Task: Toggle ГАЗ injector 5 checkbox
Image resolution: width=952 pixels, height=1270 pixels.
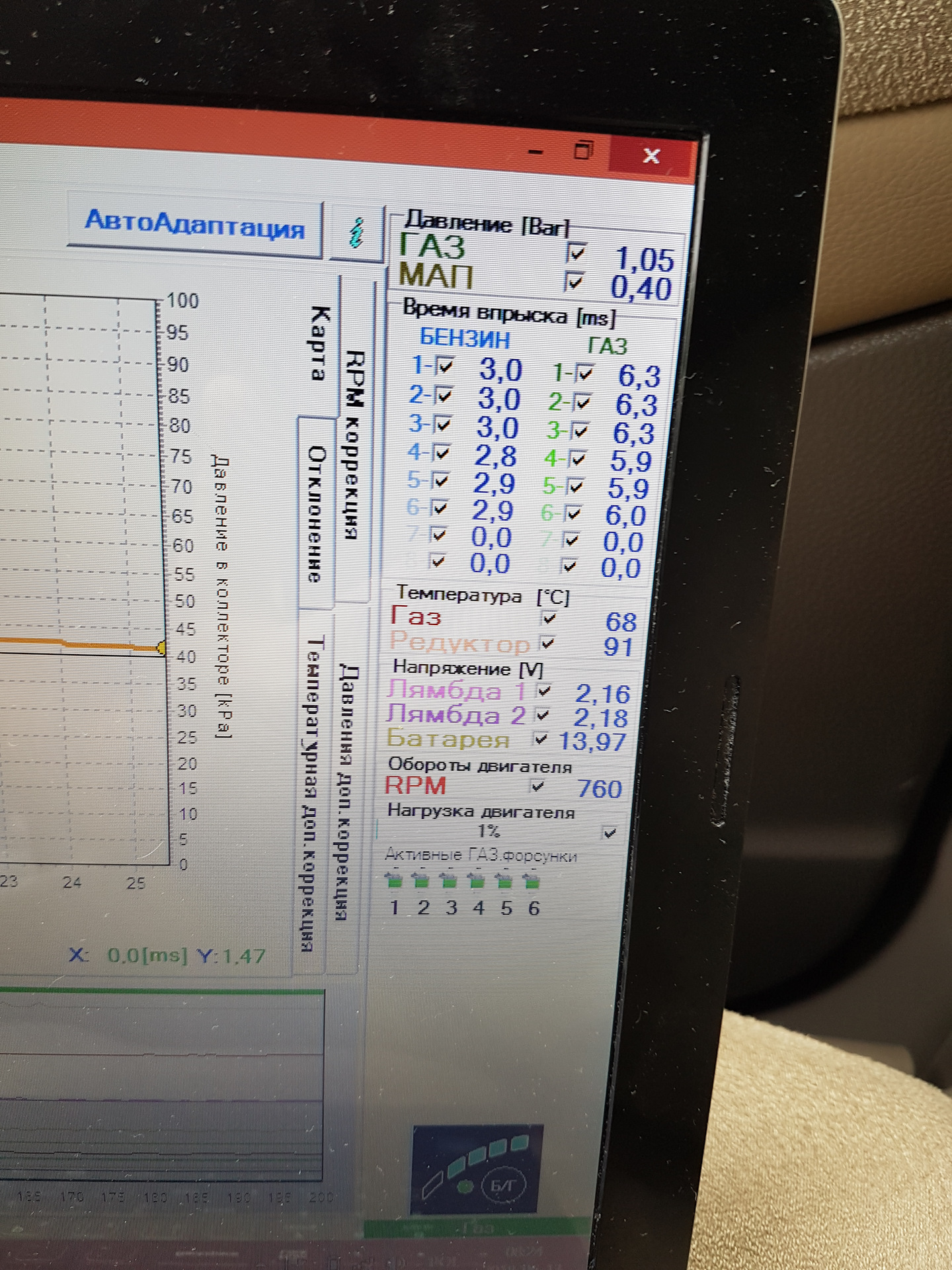Action: [576, 487]
